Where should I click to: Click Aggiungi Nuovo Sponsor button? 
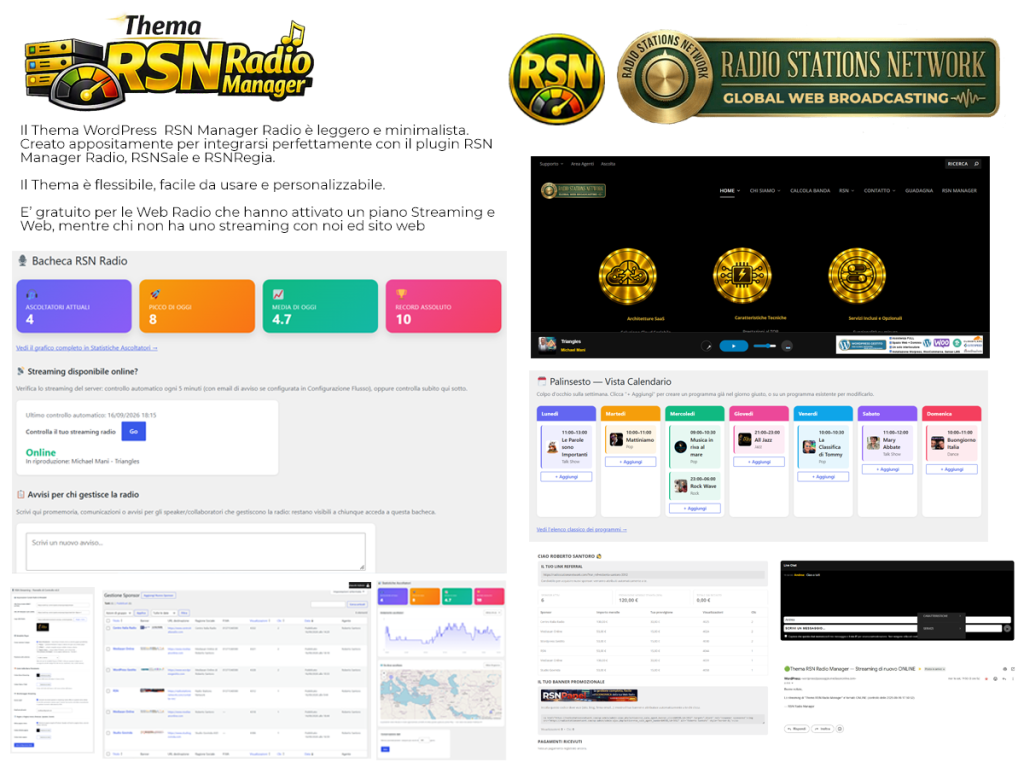click(x=159, y=596)
